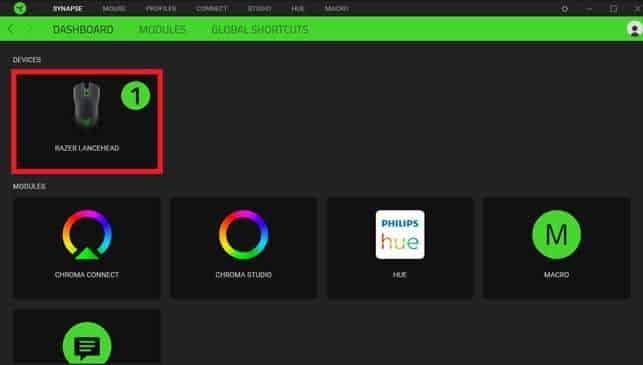Open the Philips Hue module icon
Image resolution: width=643 pixels, height=365 pixels.
[x=400, y=235]
